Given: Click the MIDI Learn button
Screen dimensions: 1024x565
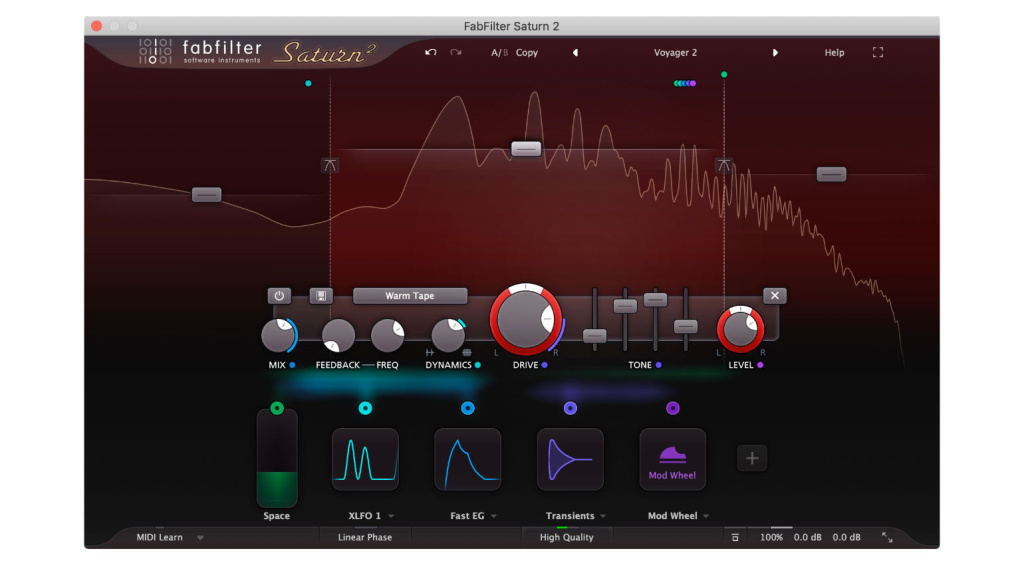Looking at the screenshot, I should point(159,538).
